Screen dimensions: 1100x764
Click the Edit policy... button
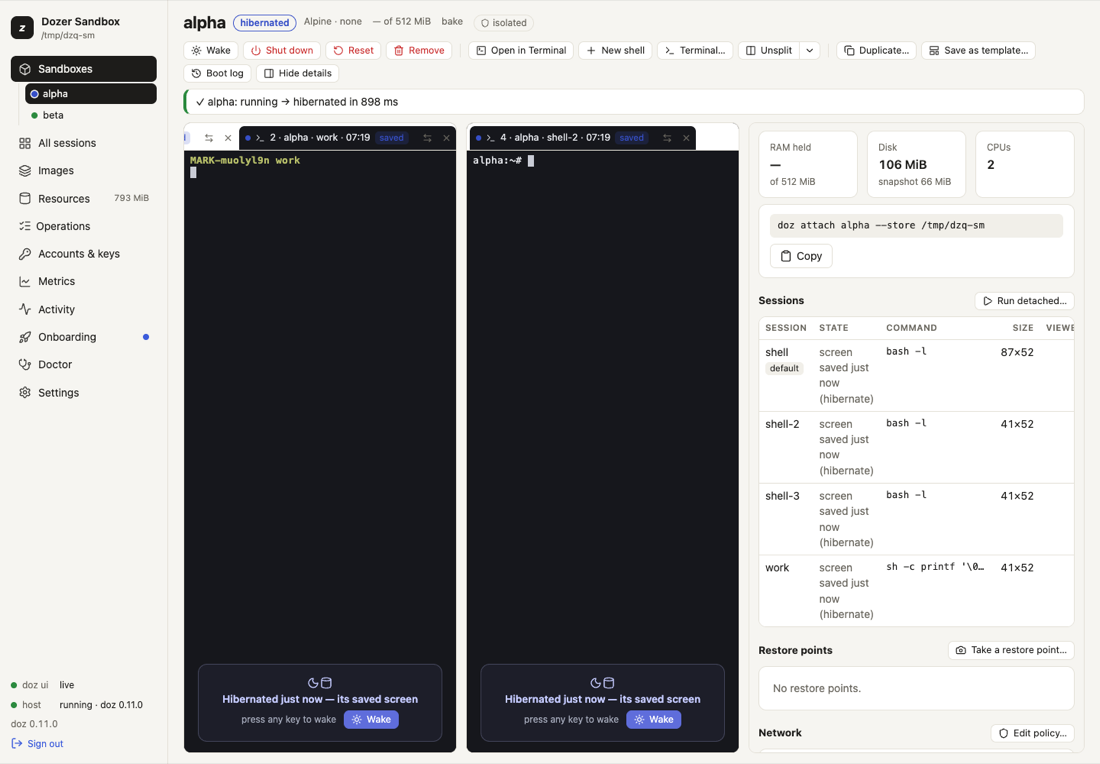[1032, 733]
